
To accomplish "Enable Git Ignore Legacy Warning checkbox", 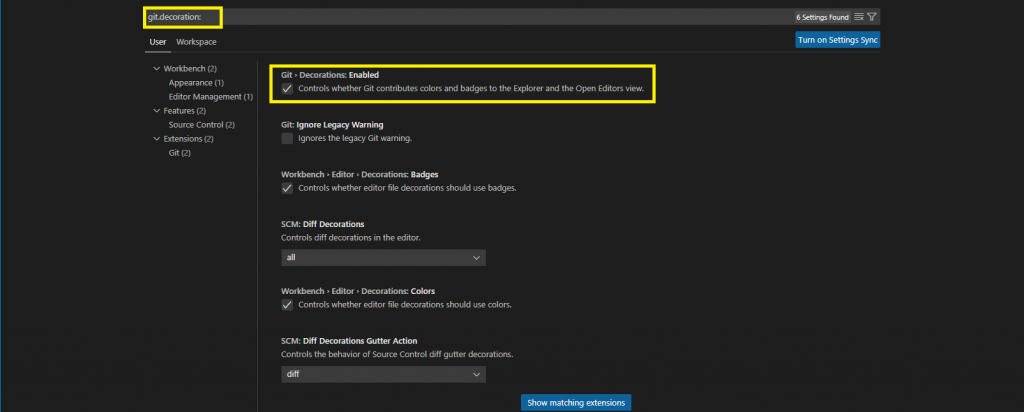I will tap(287, 138).
